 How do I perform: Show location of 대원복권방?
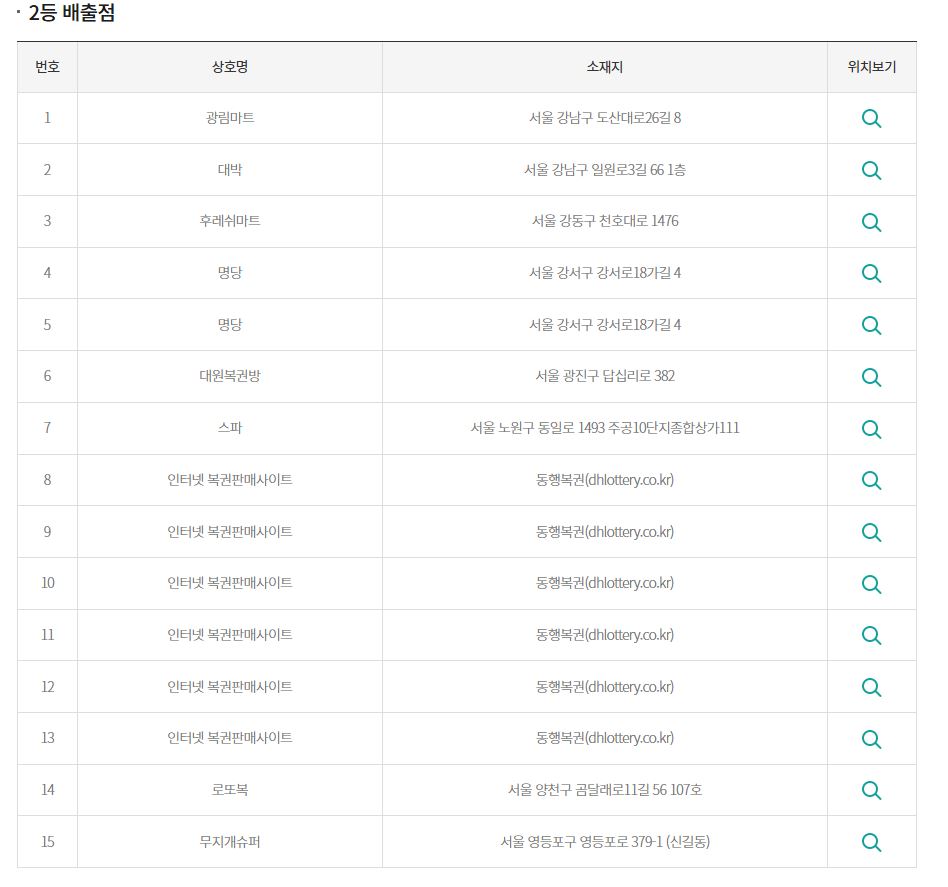871,377
